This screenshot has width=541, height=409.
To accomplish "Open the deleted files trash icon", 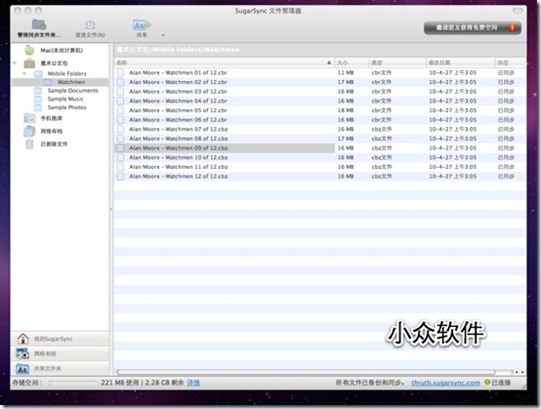I will tap(30, 144).
